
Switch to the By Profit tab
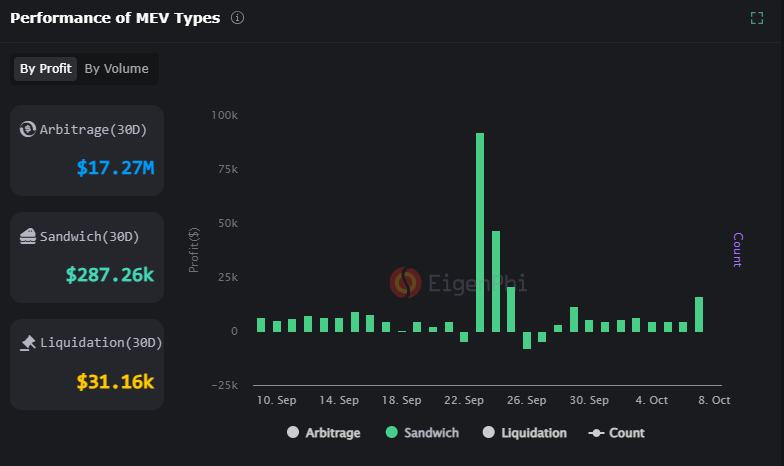point(46,69)
